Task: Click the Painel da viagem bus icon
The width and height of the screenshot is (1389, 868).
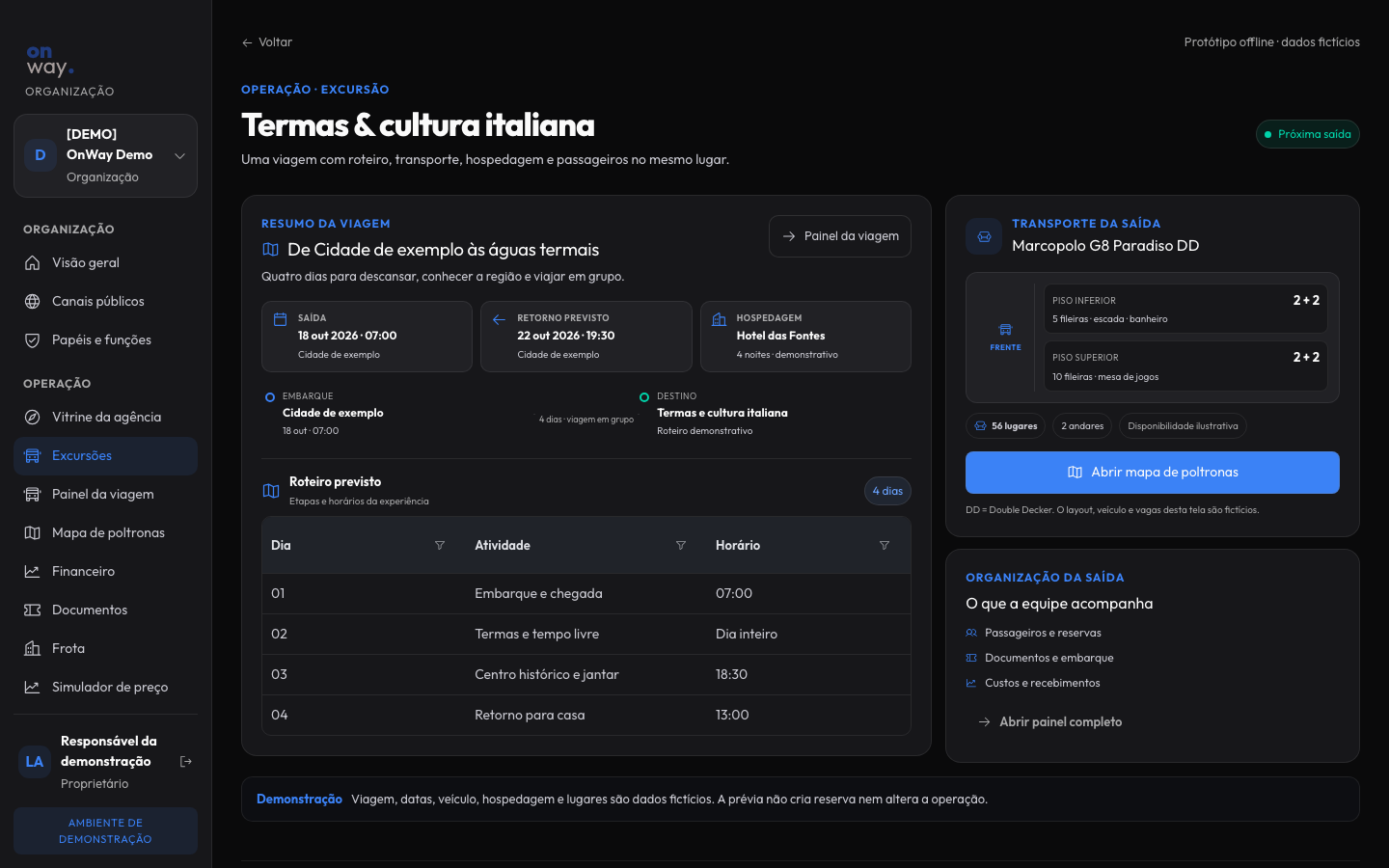Action: 32,494
